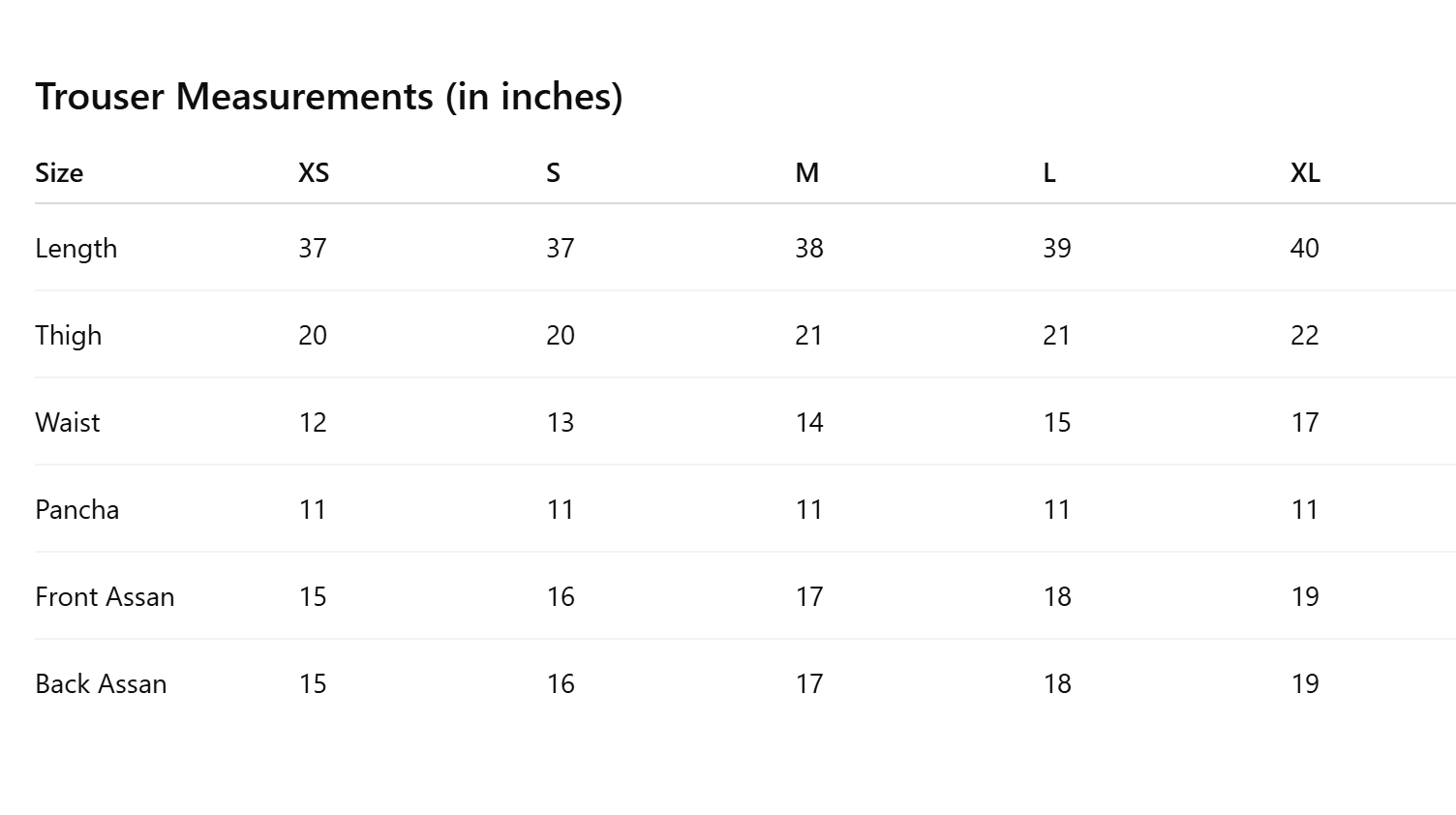Select the S size column header

[x=553, y=173]
